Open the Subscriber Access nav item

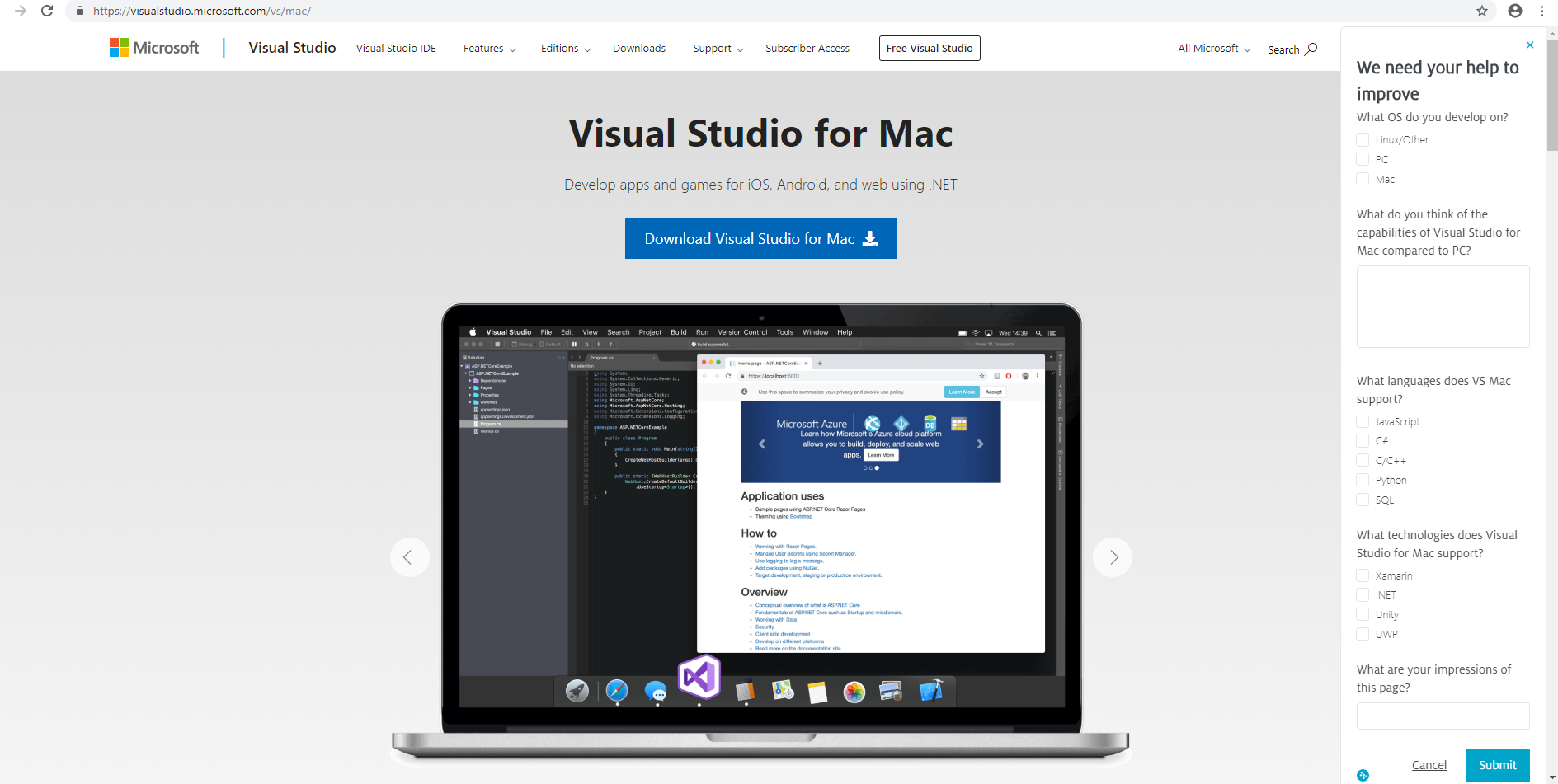[x=807, y=49]
